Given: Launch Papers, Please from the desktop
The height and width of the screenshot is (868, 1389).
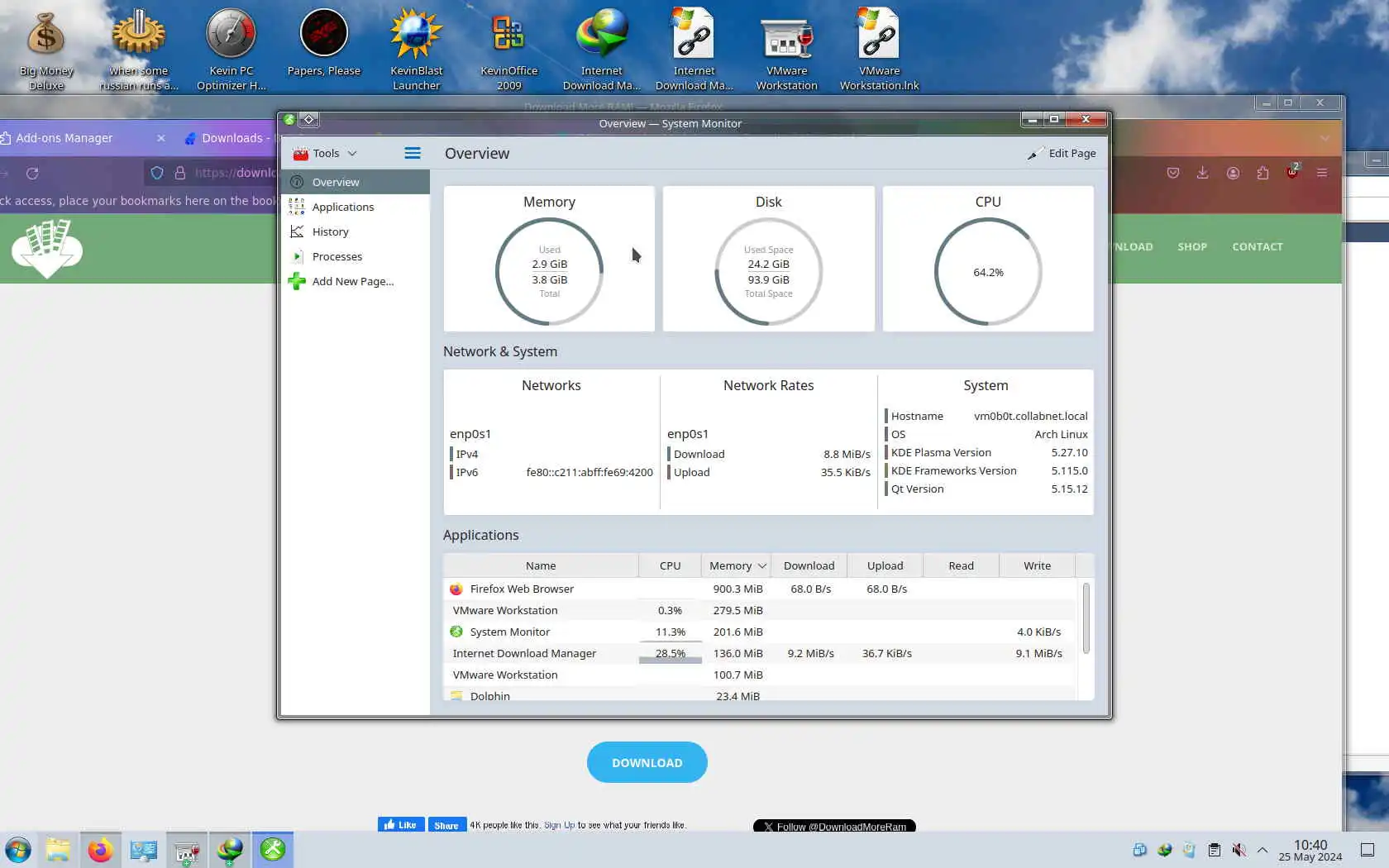Looking at the screenshot, I should [x=324, y=43].
